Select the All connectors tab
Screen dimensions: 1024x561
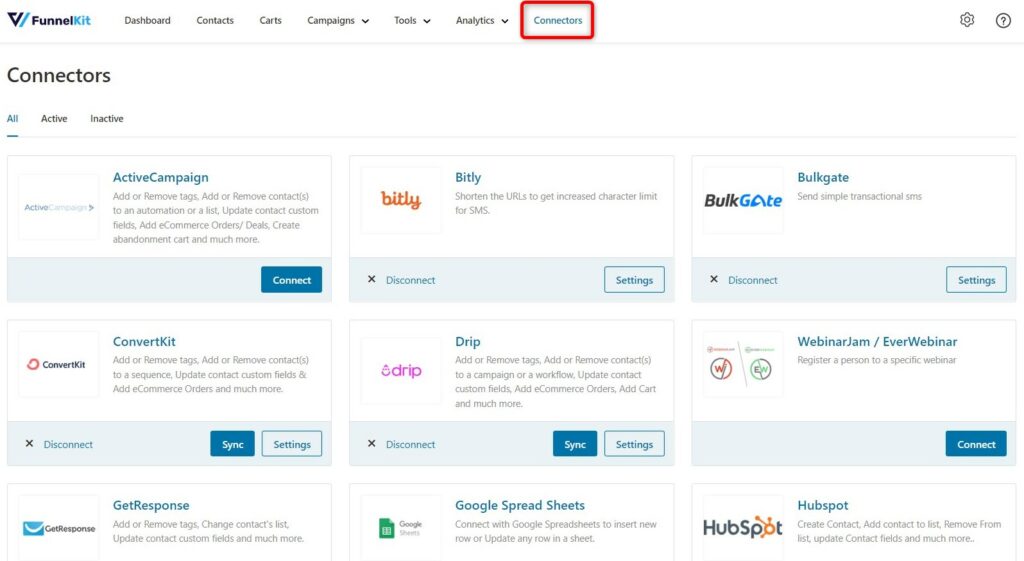[x=12, y=119]
